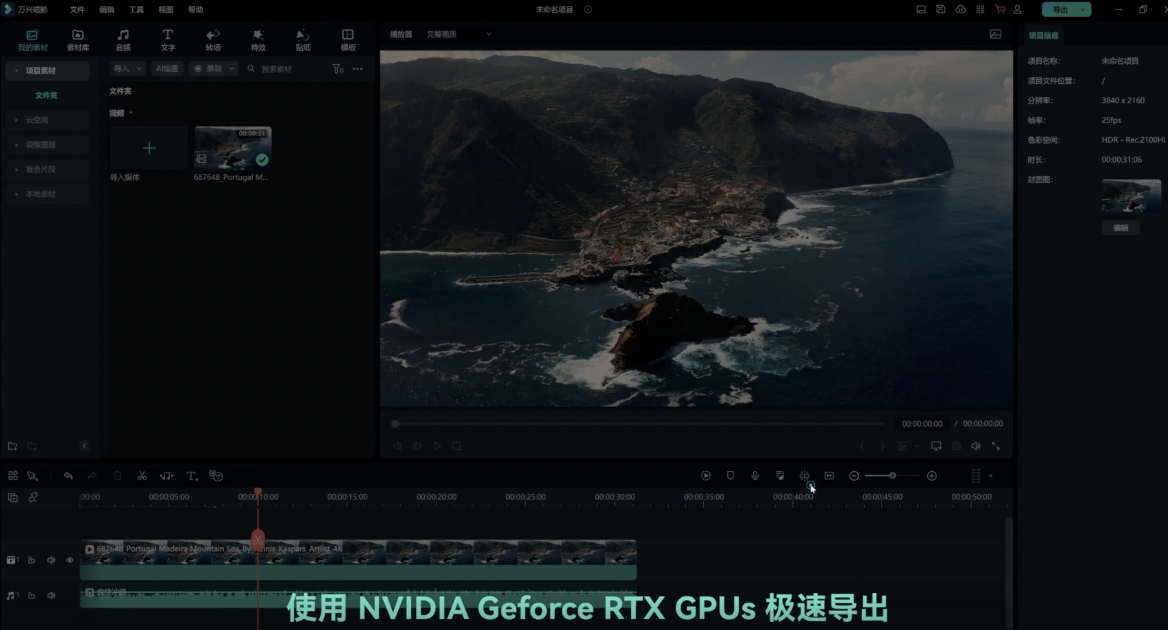The image size is (1168, 630).
Task: Lock the audio track using the lock icon
Action: (x=31, y=594)
